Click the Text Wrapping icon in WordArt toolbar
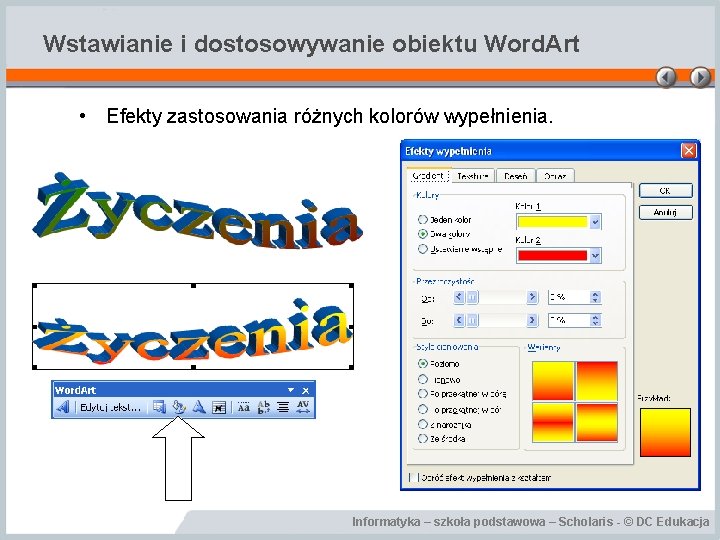 tap(219, 407)
